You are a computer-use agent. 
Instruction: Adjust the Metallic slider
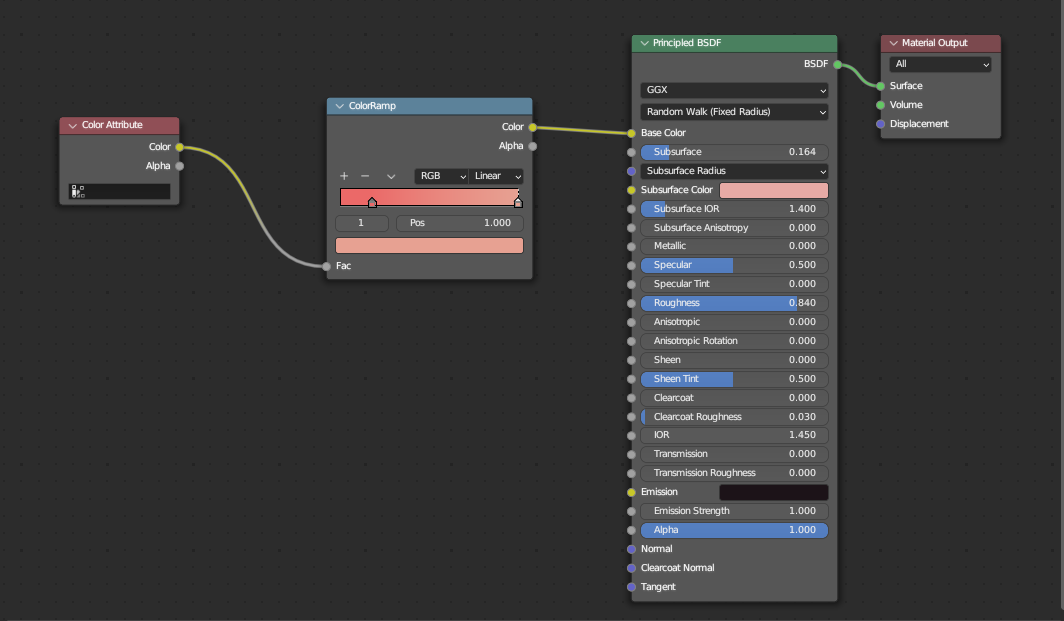coord(734,246)
